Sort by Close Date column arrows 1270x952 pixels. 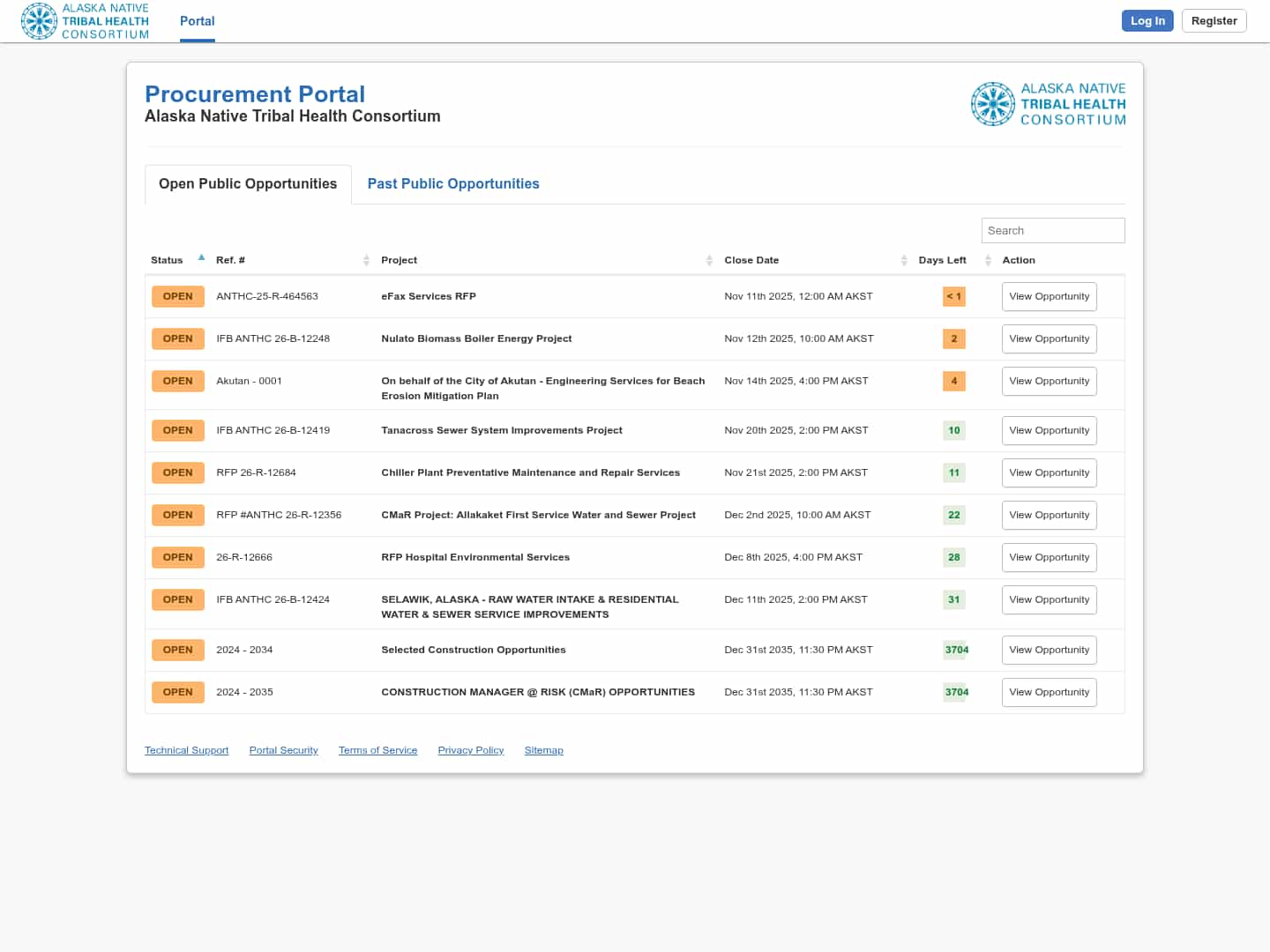pyautogui.click(x=904, y=260)
